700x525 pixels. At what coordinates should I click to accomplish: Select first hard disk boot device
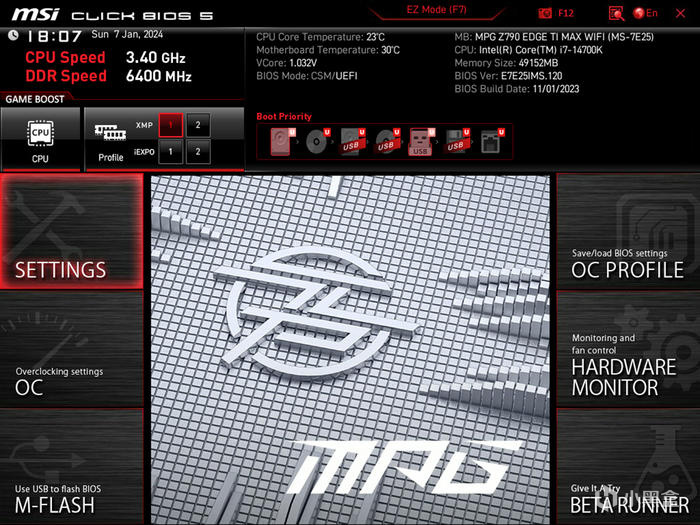point(283,142)
